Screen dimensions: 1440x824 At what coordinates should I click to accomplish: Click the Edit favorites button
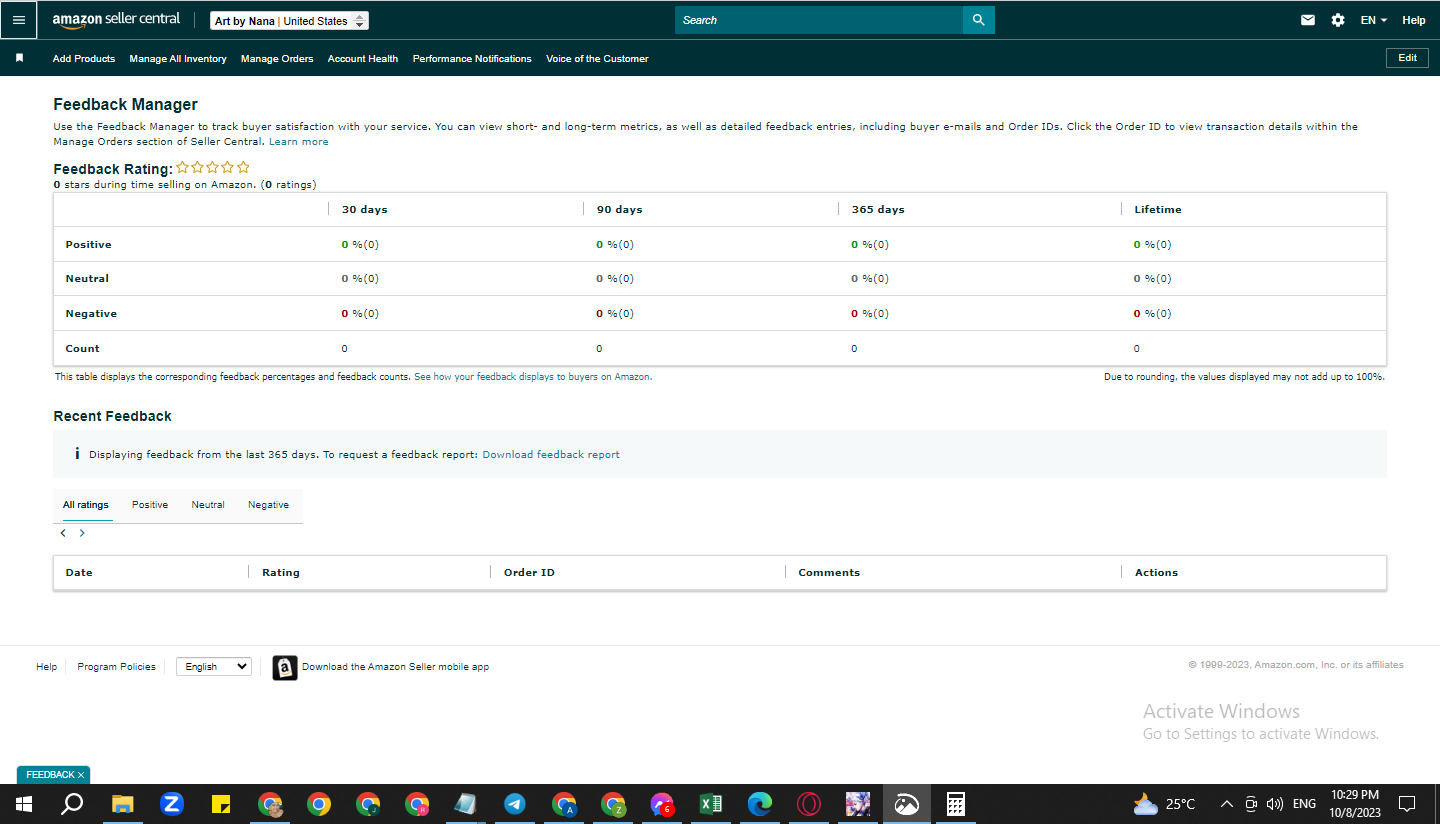[1407, 58]
